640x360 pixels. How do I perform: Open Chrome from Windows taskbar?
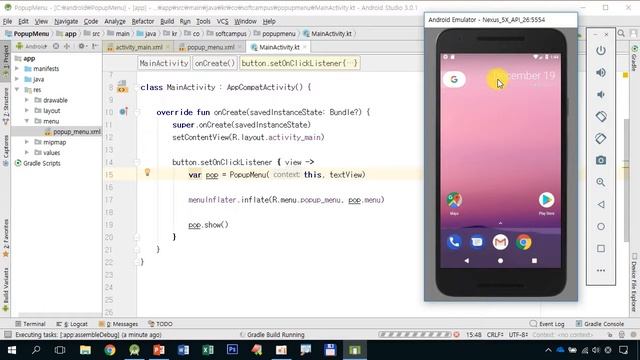pos(109,350)
